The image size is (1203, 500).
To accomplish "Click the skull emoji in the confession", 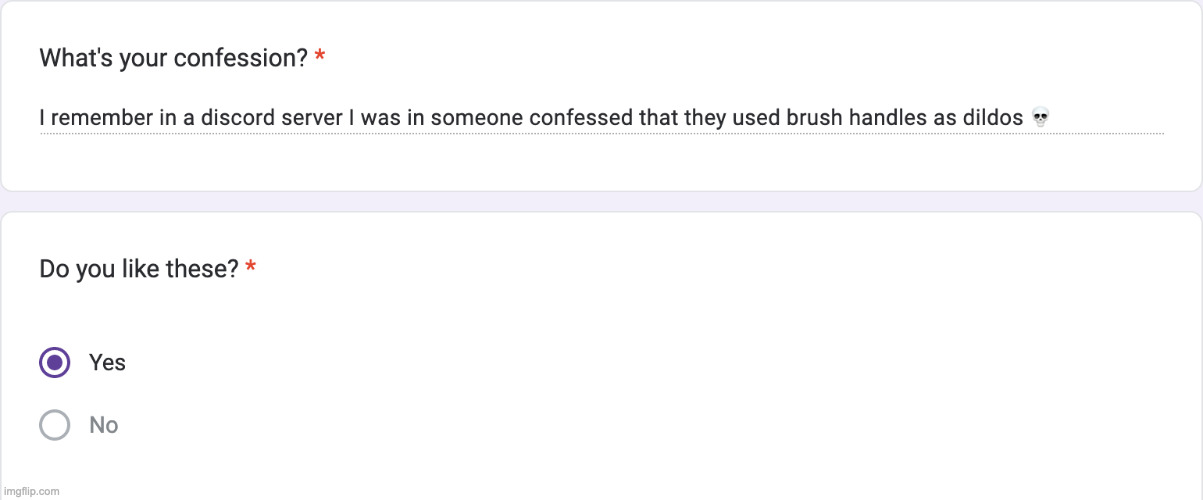I will [1040, 119].
